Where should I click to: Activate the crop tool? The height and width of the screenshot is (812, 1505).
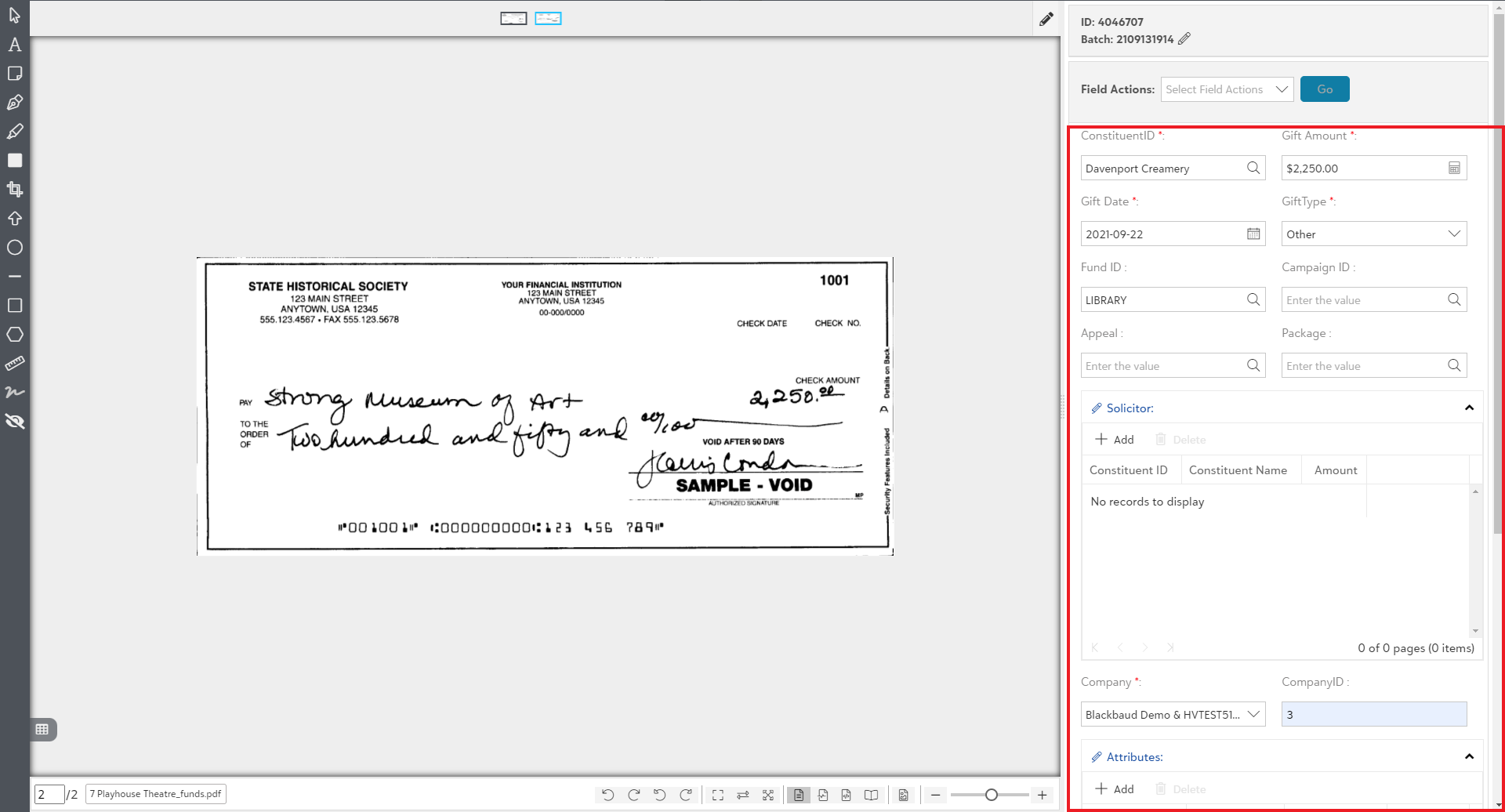(x=14, y=189)
